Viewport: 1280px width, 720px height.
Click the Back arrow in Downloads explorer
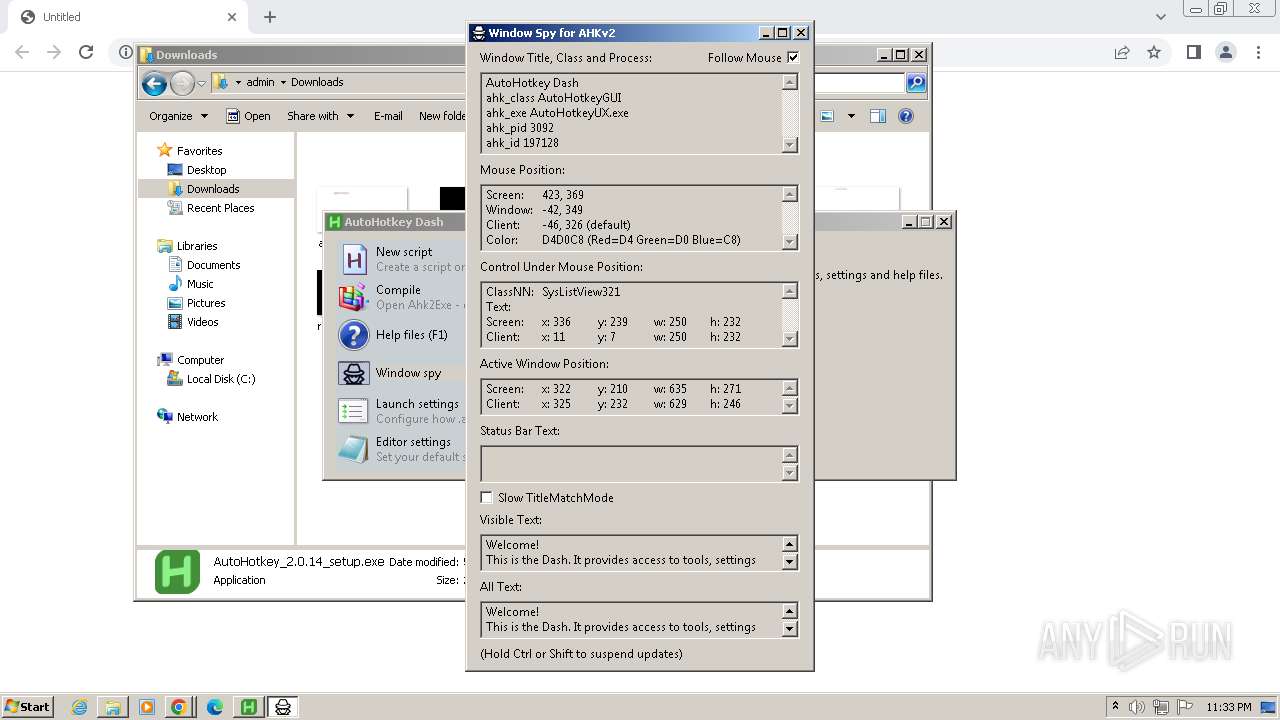[x=154, y=83]
